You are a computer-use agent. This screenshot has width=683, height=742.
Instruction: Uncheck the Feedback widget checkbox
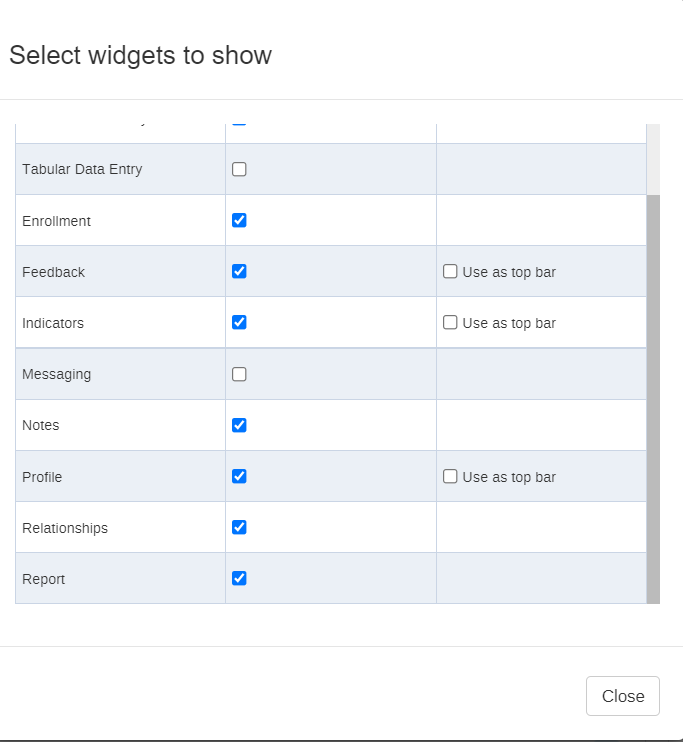coord(239,271)
